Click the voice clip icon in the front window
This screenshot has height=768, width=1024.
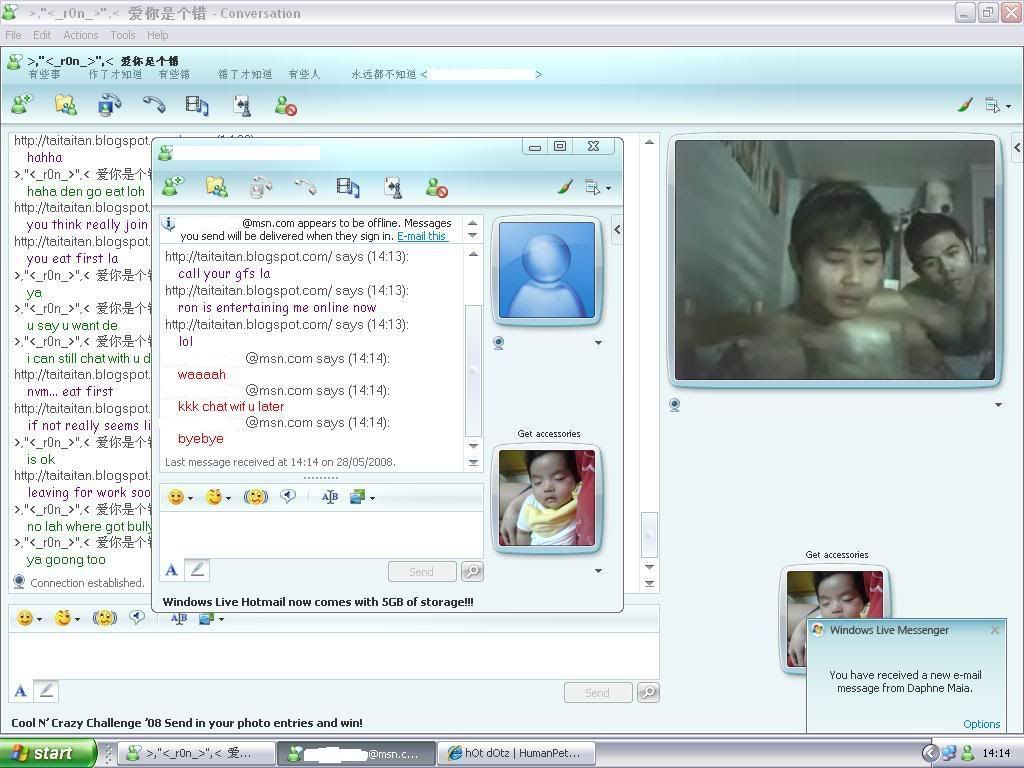(288, 496)
